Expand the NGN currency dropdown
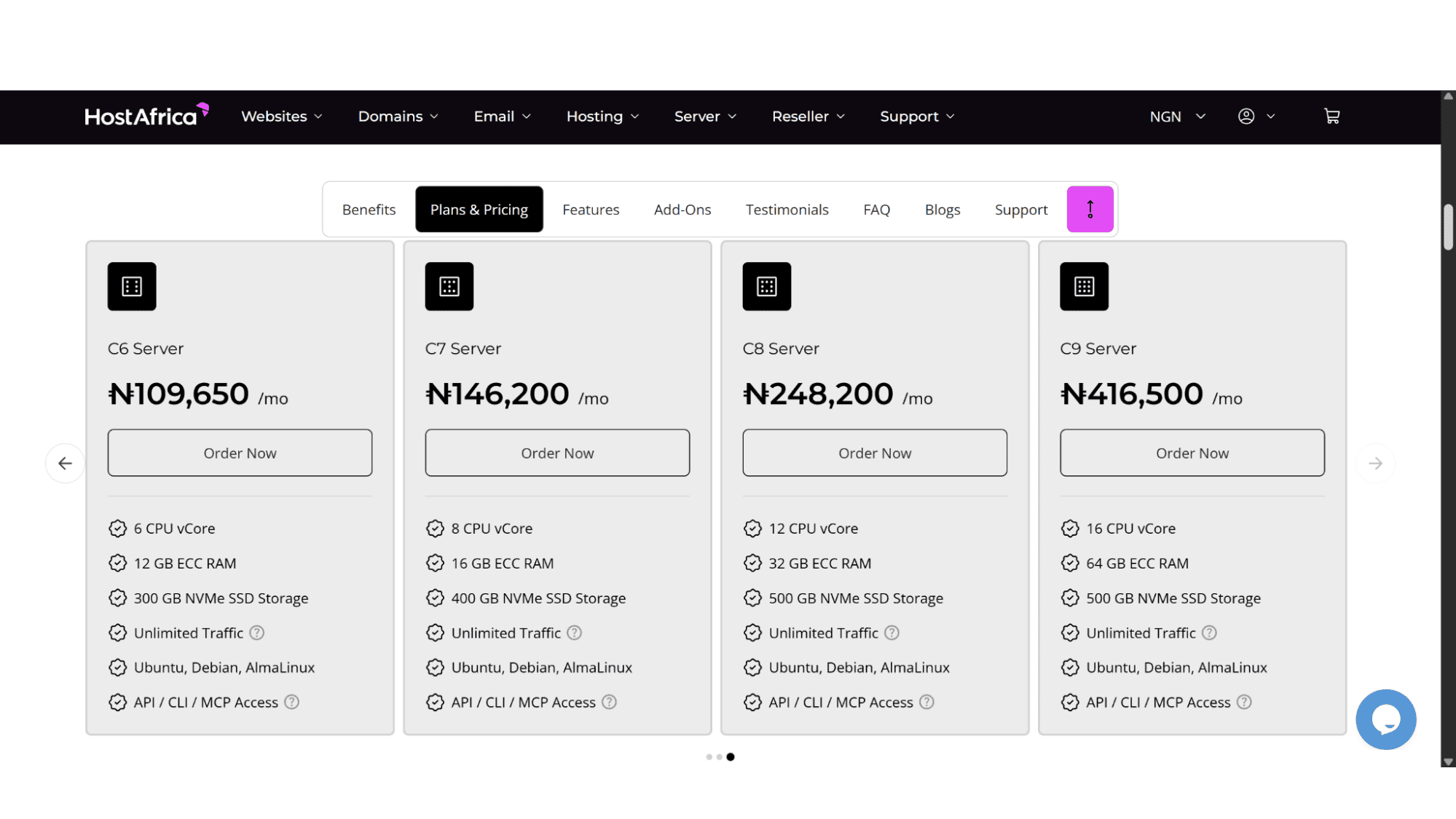 click(1177, 116)
